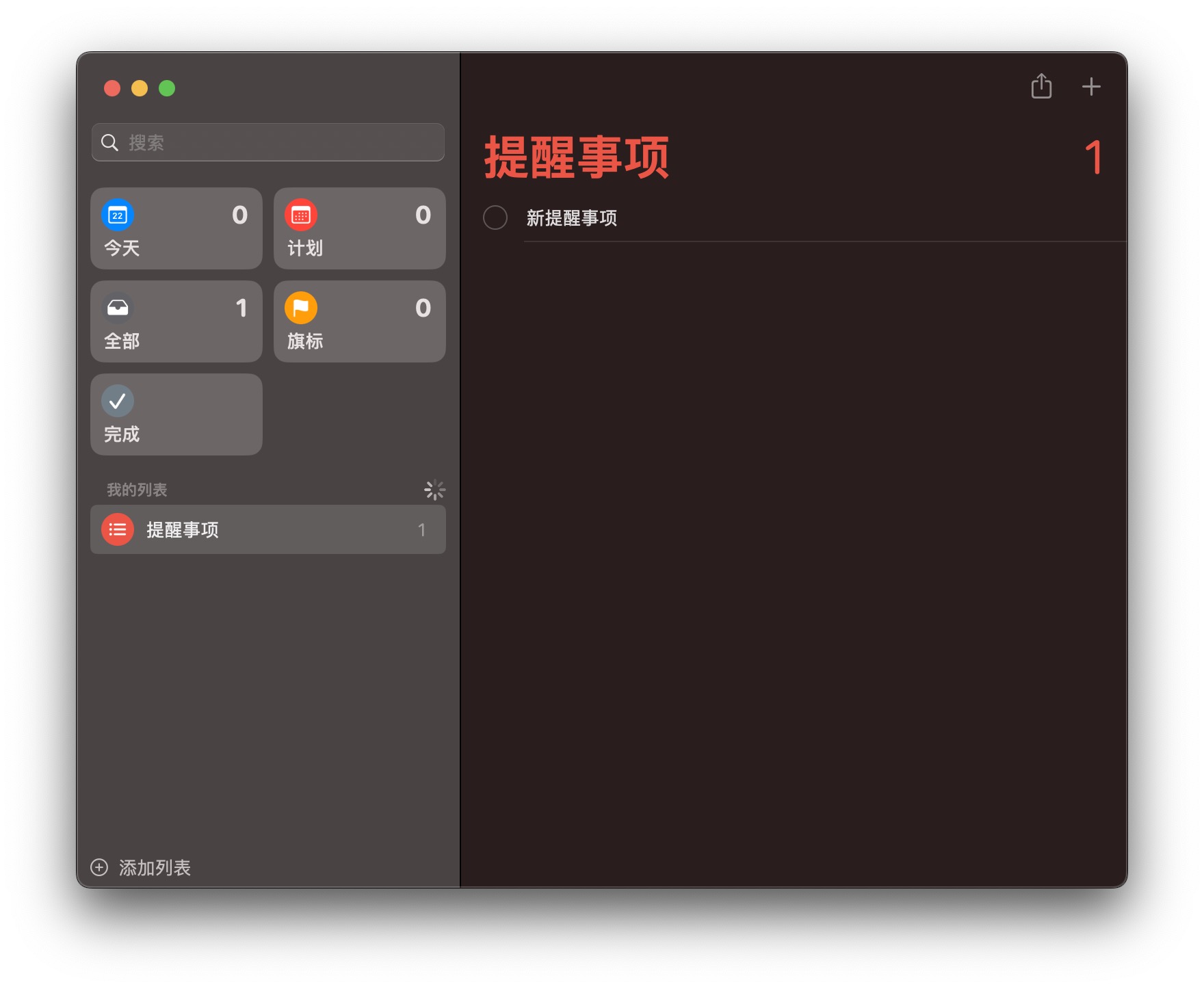The height and width of the screenshot is (989, 1204).
Task: Click the 完成 checkmark icon
Action: (118, 401)
